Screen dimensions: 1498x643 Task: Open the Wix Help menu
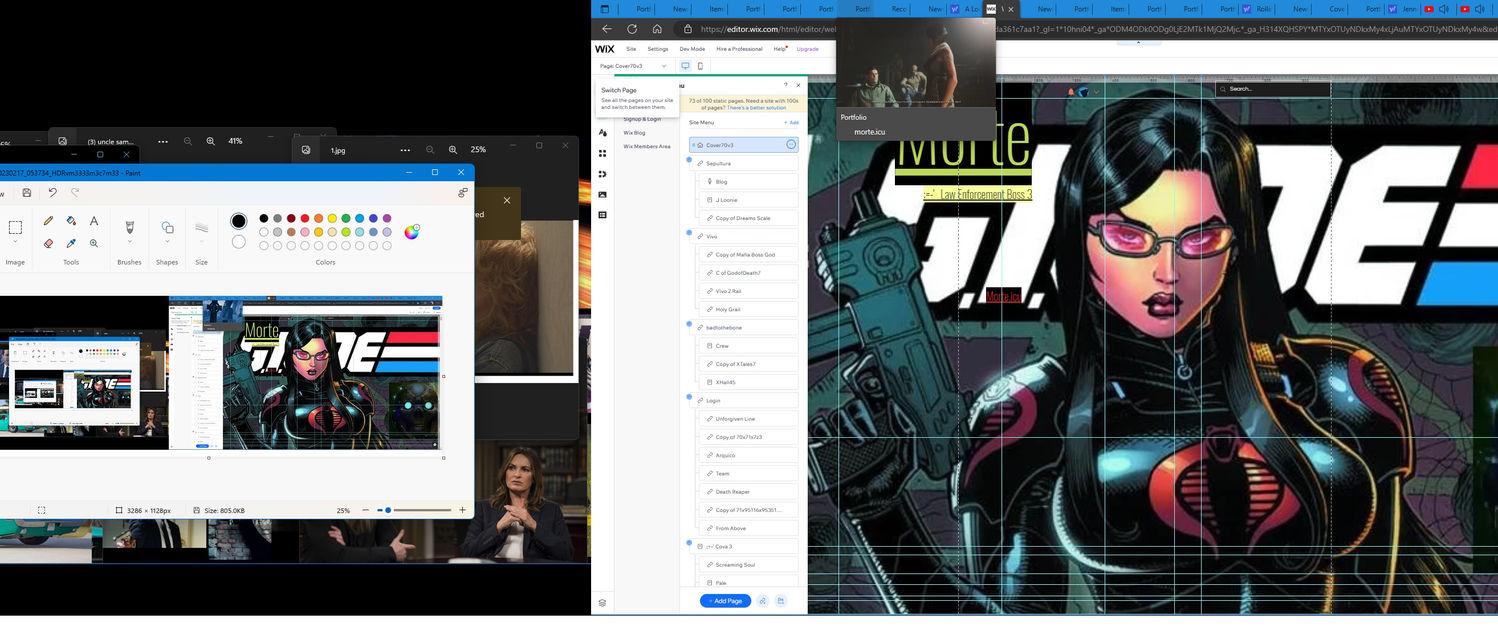tap(780, 49)
